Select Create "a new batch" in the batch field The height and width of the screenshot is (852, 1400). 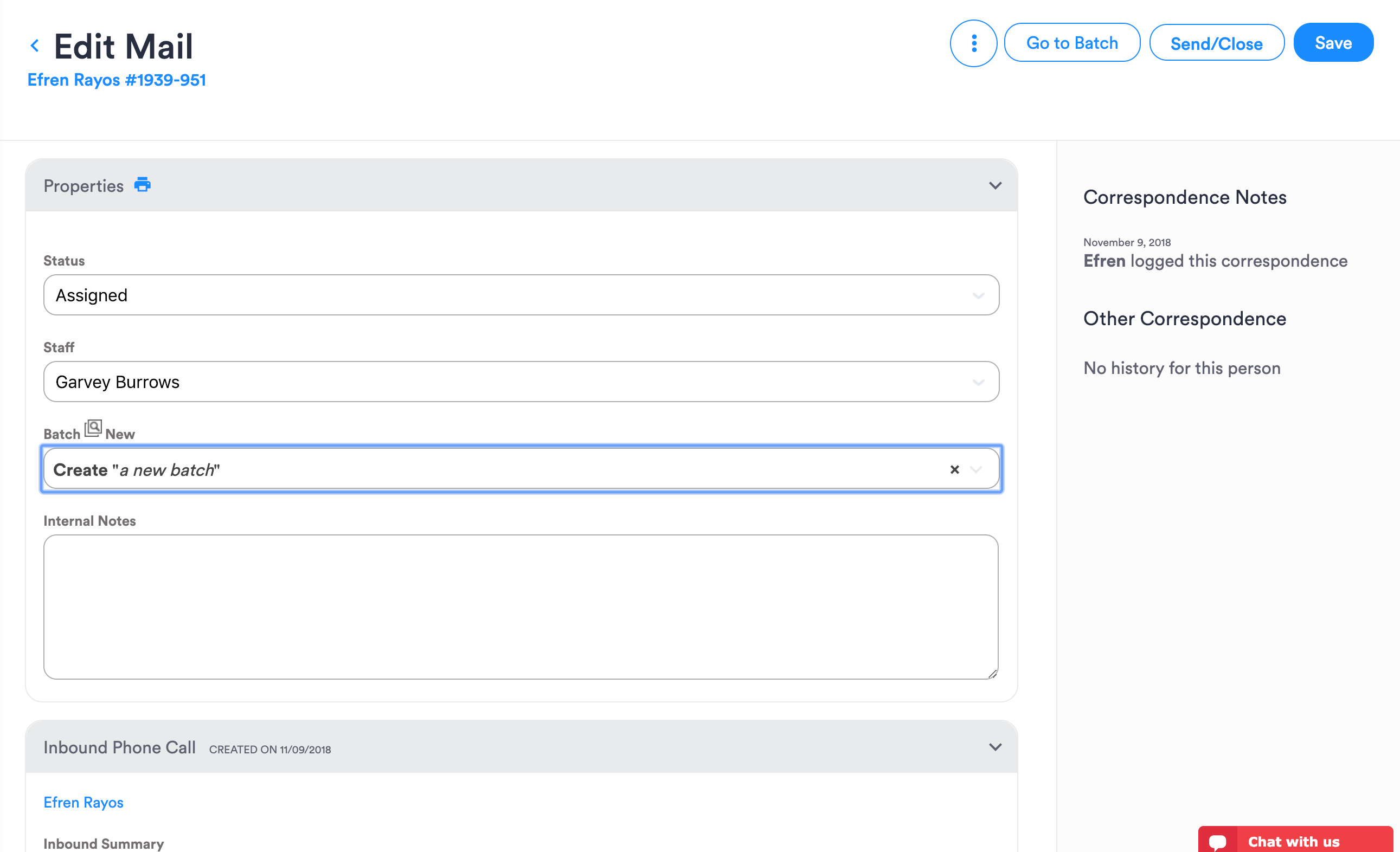click(398, 469)
